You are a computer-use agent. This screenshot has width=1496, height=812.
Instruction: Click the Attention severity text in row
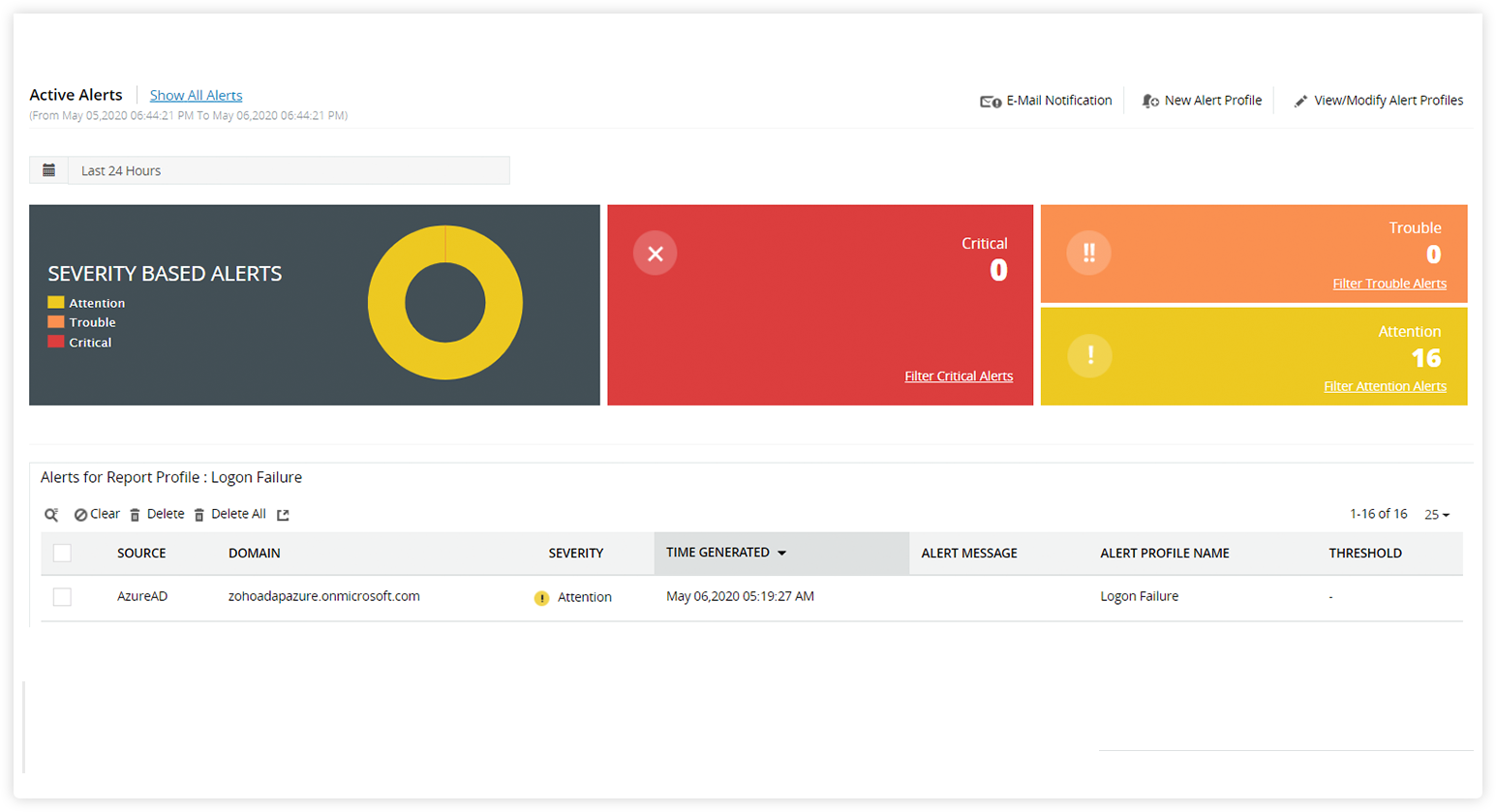click(585, 597)
